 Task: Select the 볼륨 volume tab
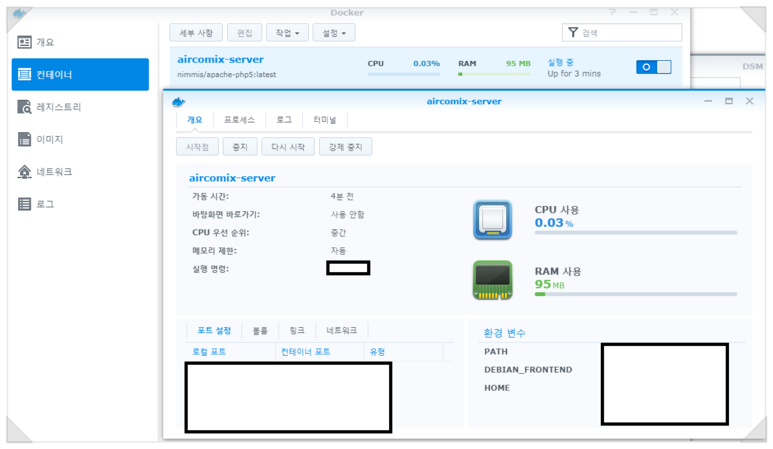pos(260,330)
